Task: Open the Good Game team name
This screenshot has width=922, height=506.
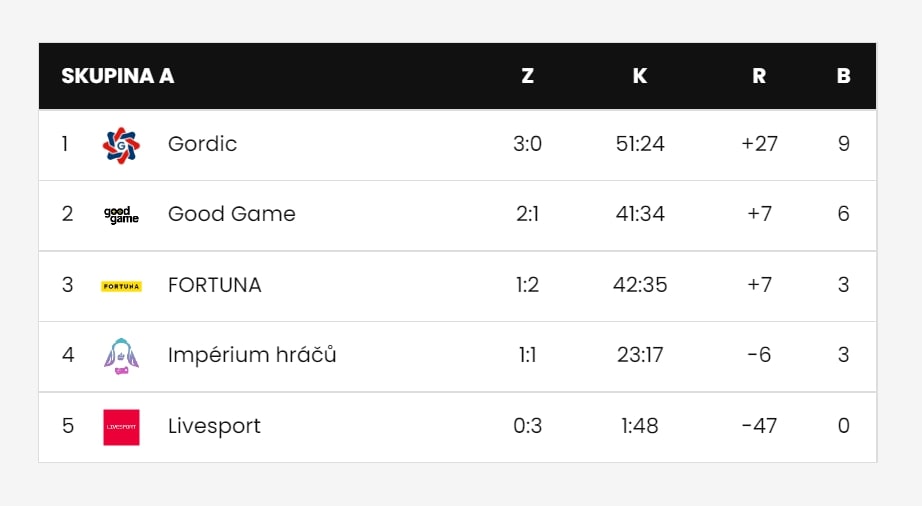Action: (232, 214)
